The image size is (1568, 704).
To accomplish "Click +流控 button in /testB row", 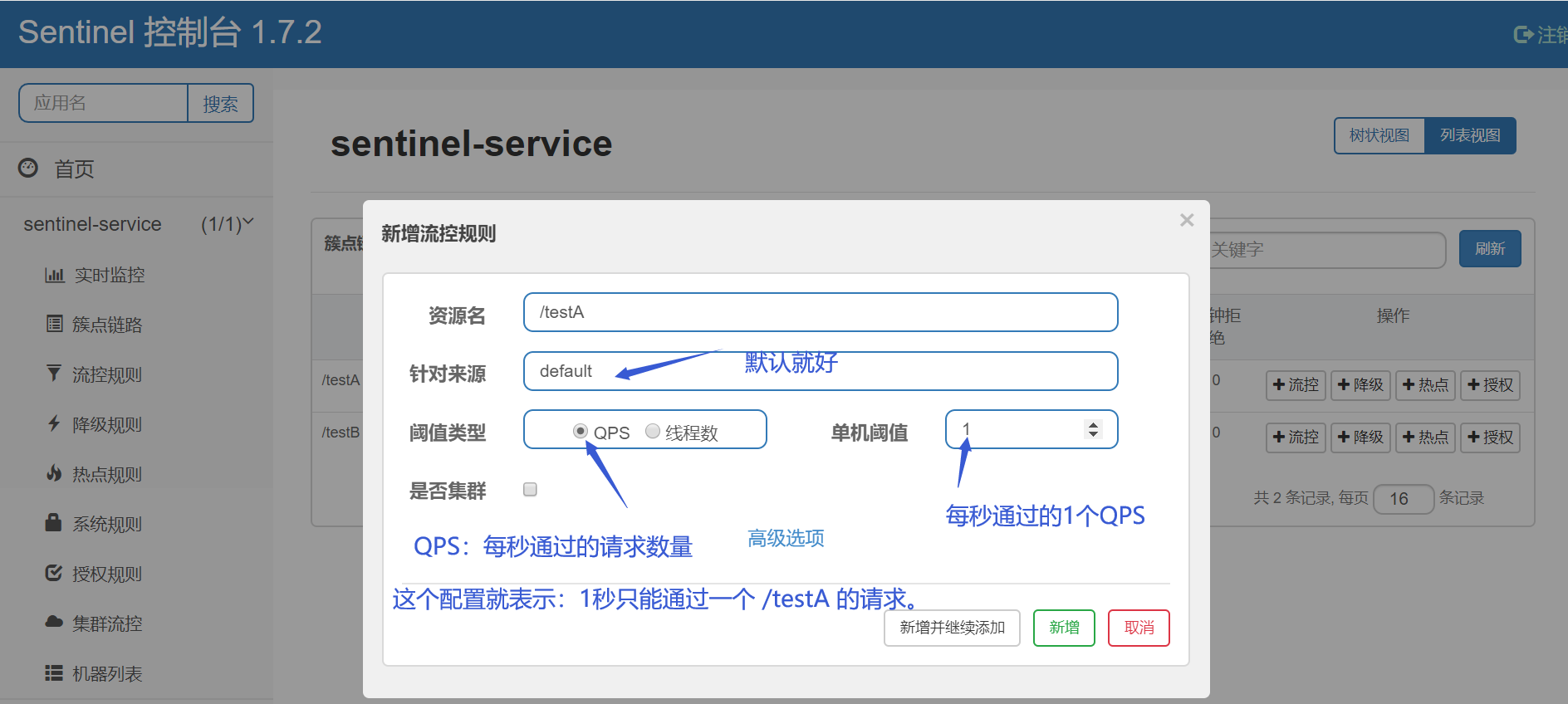I will coord(1296,438).
